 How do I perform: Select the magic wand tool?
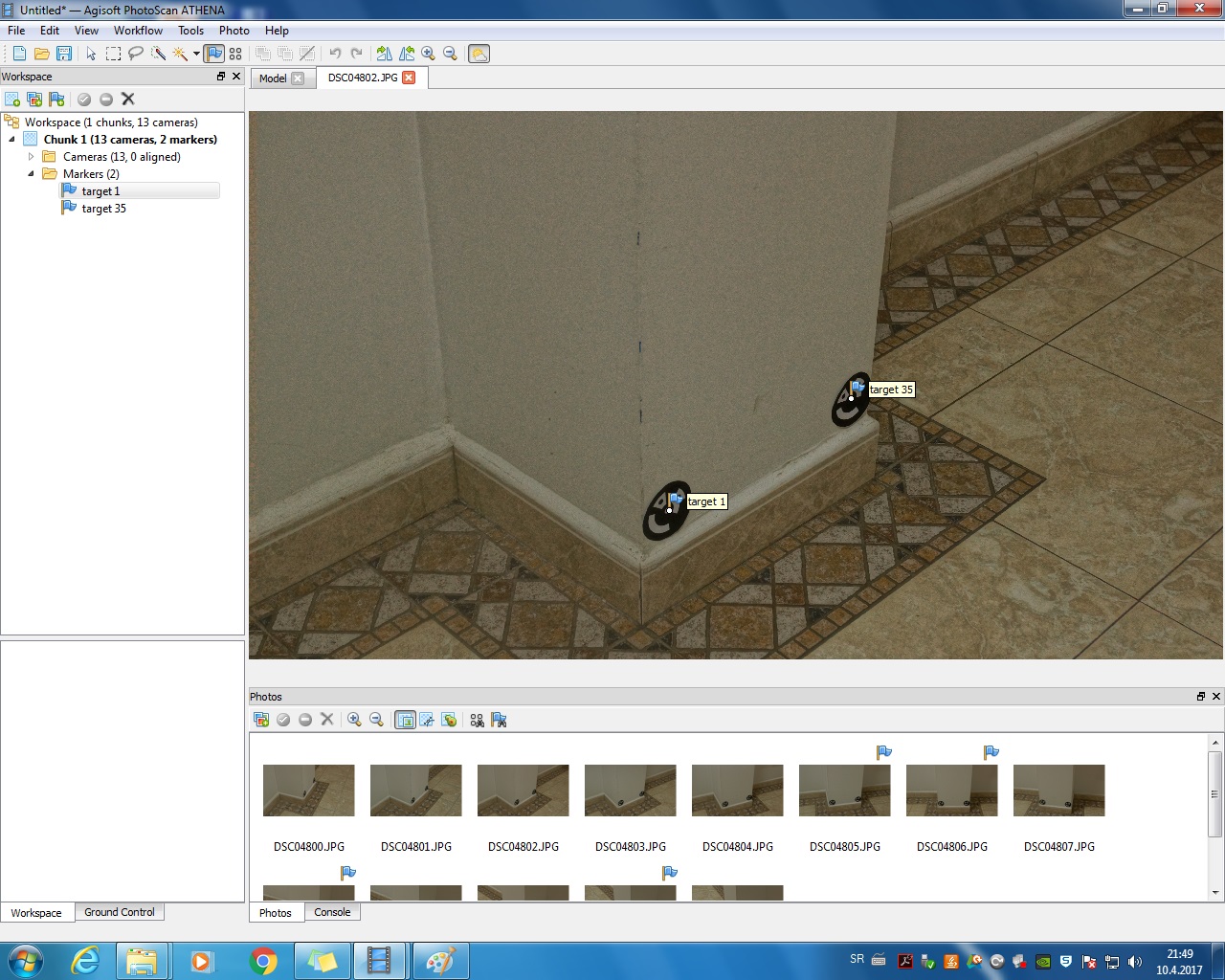click(180, 54)
